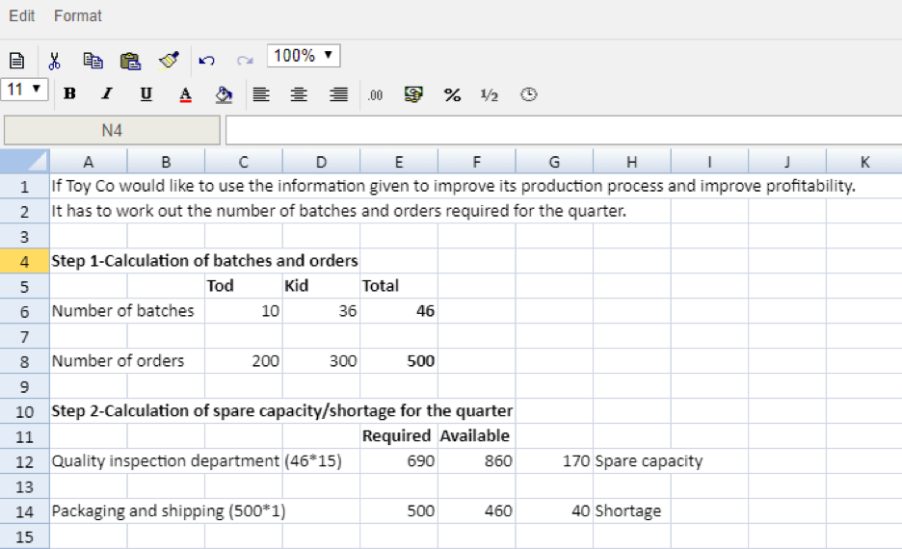Click the Paste clipboard icon
The image size is (902, 549).
(x=130, y=61)
